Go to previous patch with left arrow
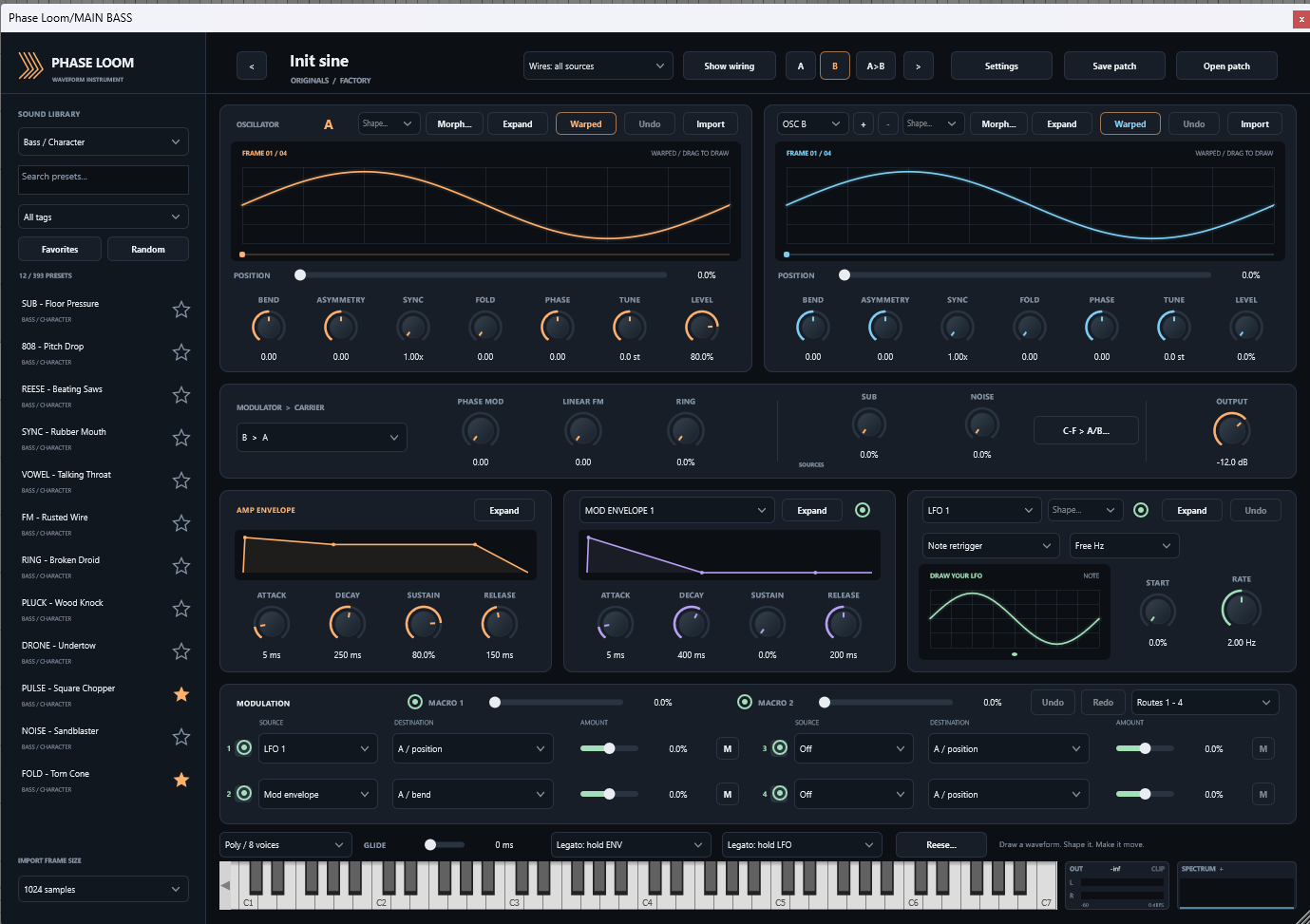The width and height of the screenshot is (1310, 924). click(x=252, y=66)
